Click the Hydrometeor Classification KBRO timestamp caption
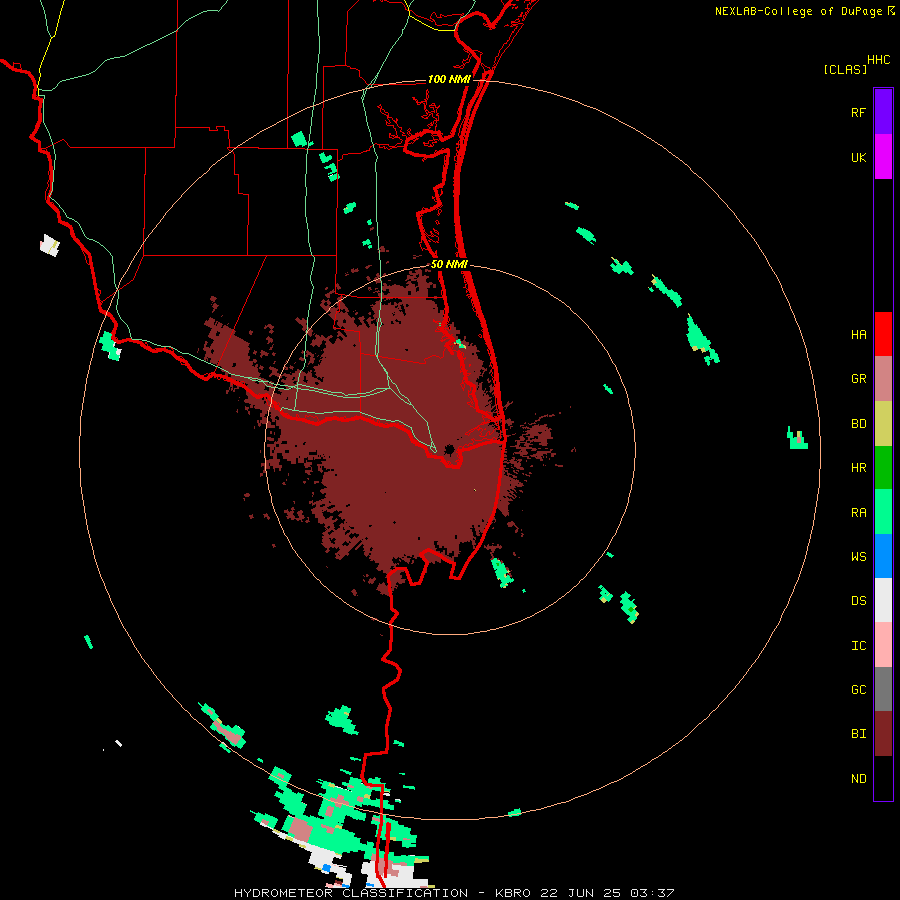900x900 pixels. (454, 893)
